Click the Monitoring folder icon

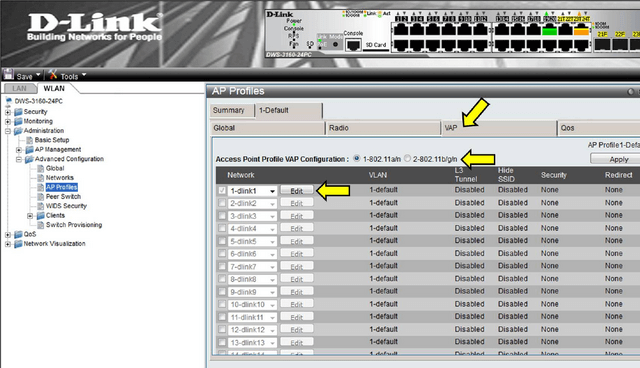(18, 122)
